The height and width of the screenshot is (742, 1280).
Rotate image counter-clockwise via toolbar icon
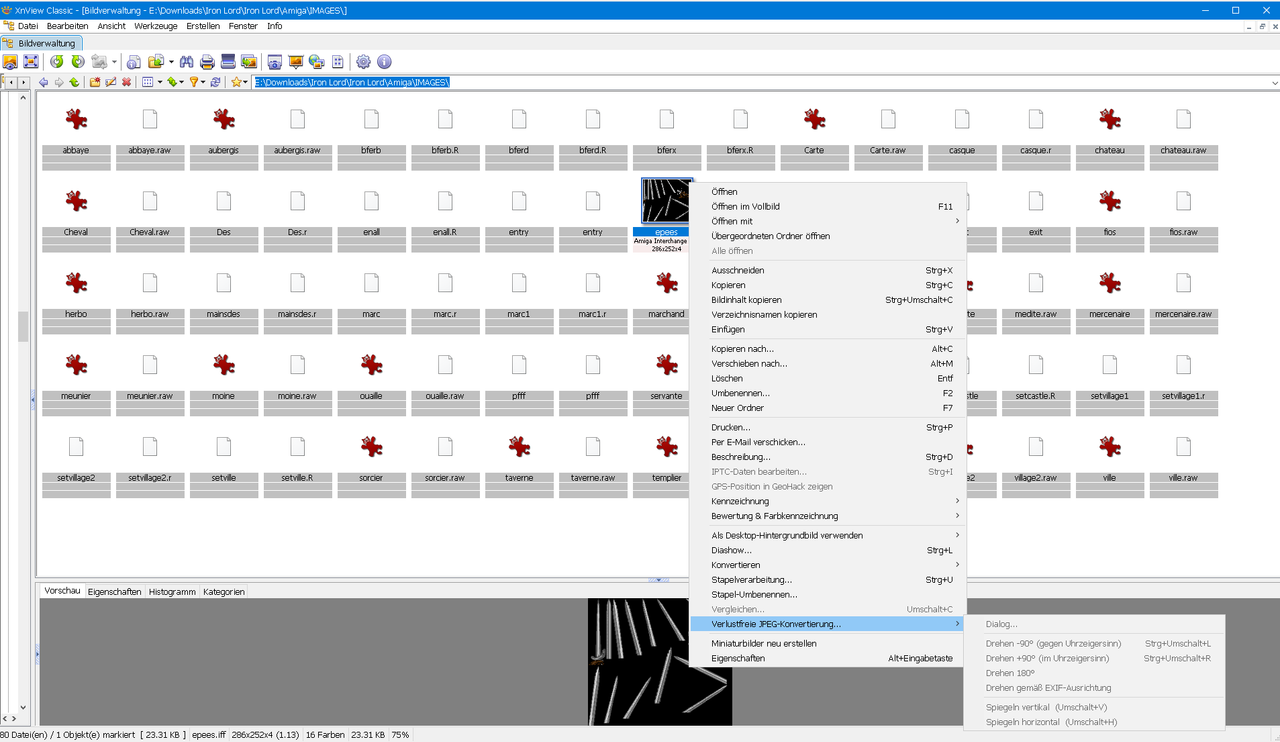(56, 62)
